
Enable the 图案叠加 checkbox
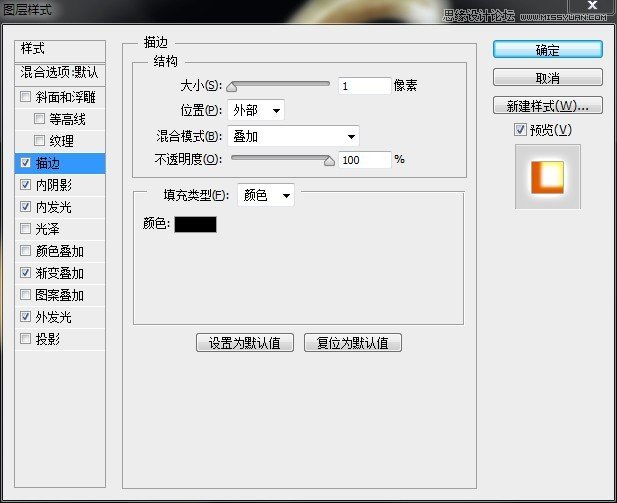pos(25,294)
